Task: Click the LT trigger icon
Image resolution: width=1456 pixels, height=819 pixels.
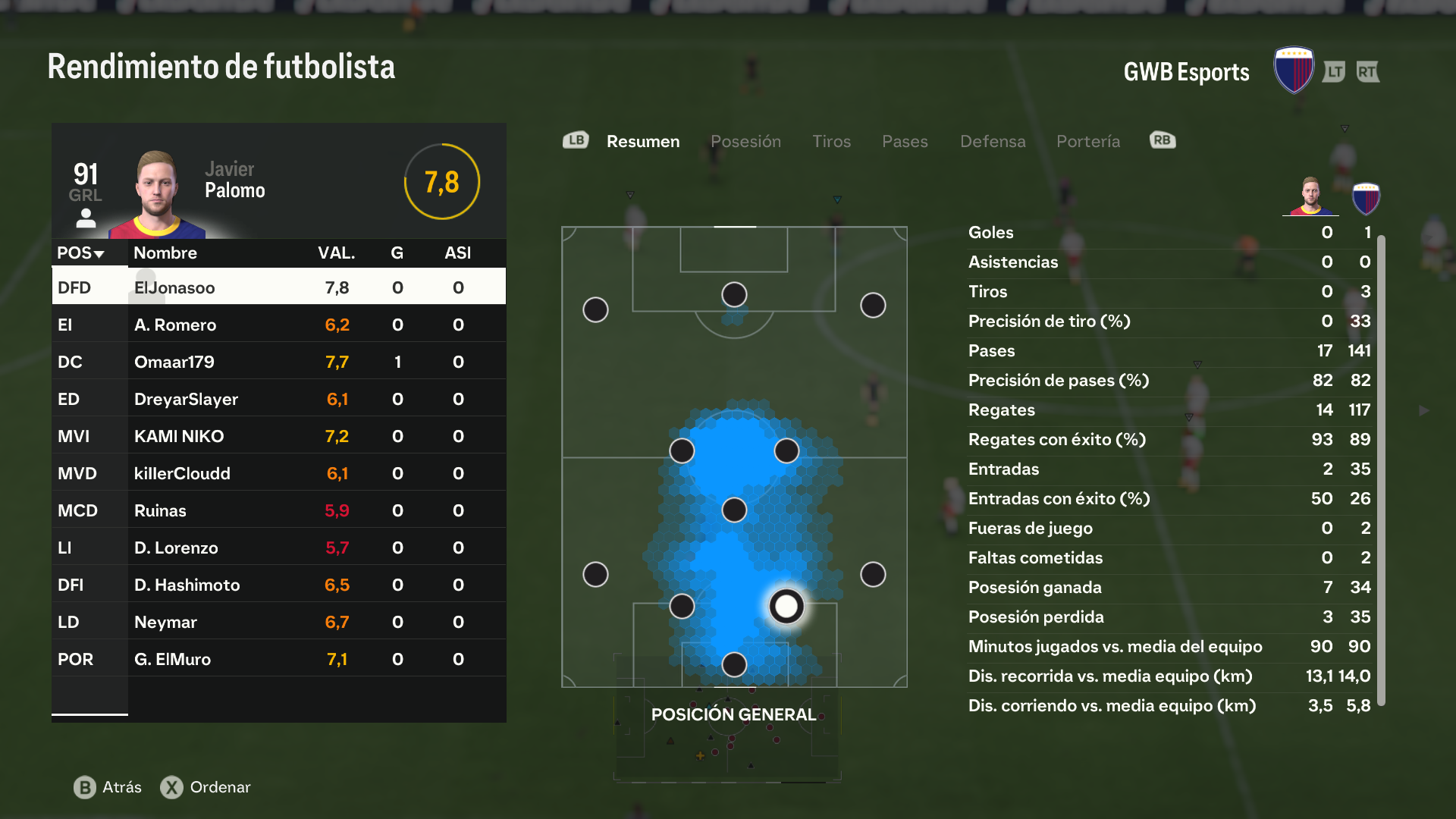Action: pyautogui.click(x=1335, y=72)
